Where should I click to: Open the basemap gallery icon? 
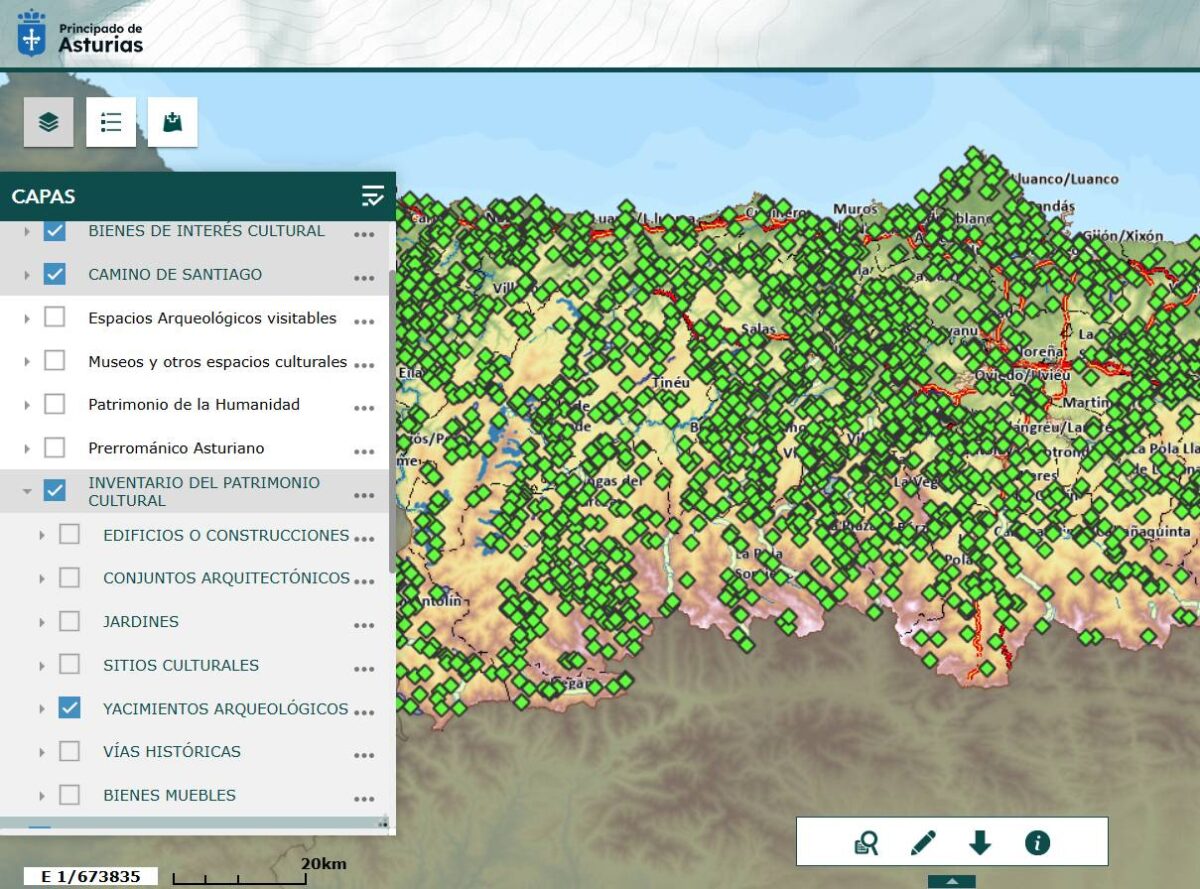[173, 122]
